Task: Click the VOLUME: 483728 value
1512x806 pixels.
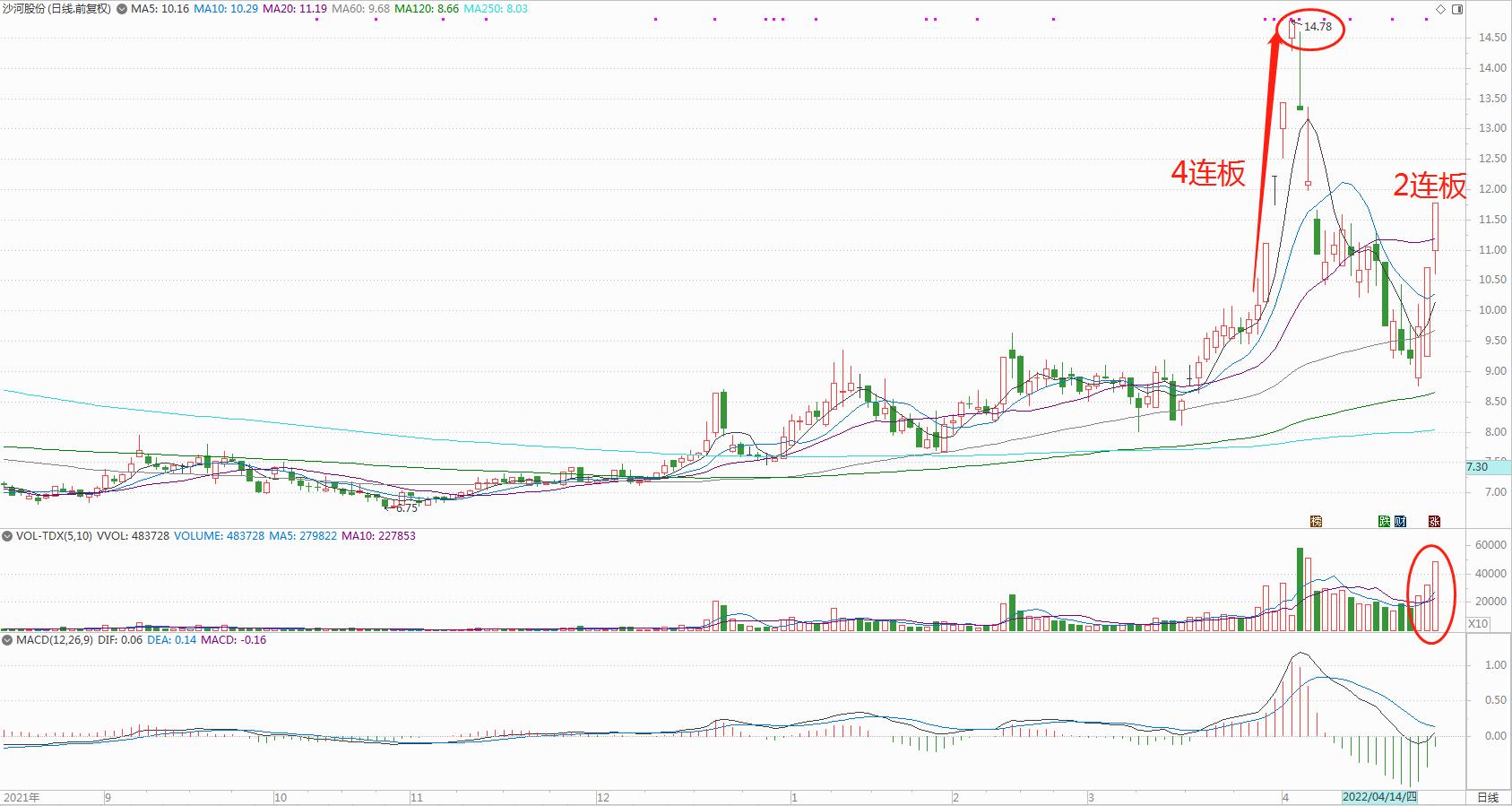Action: 219,536
